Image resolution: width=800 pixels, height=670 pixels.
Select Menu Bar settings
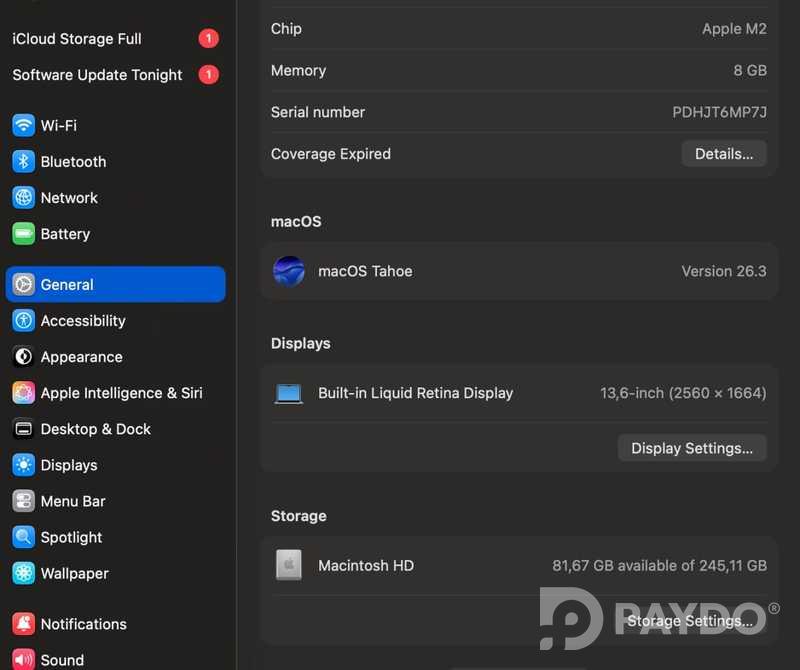pos(115,502)
